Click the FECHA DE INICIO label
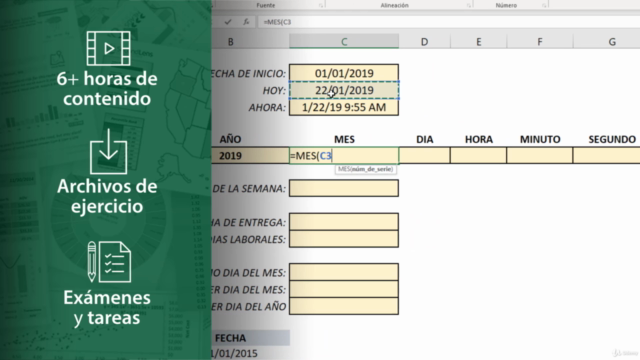 tap(249, 73)
